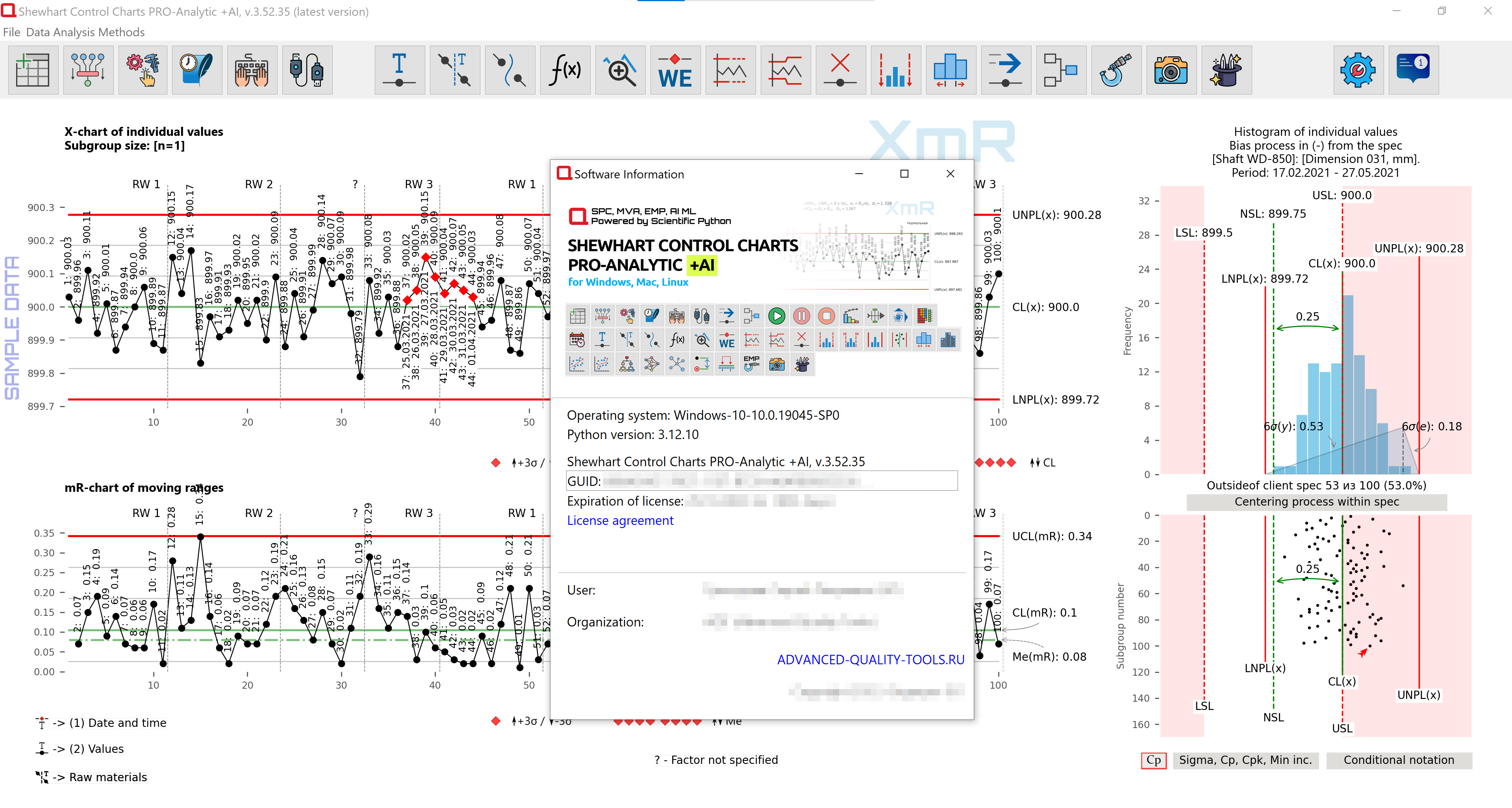The width and height of the screenshot is (1512, 808).
Task: Click the keyboard manual input icon
Action: tap(252, 70)
